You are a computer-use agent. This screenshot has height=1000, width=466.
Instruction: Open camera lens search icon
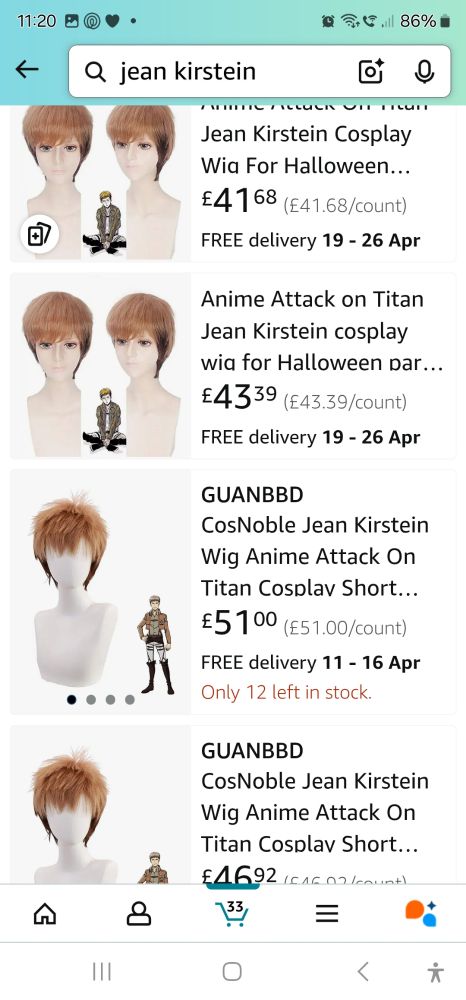(370, 71)
